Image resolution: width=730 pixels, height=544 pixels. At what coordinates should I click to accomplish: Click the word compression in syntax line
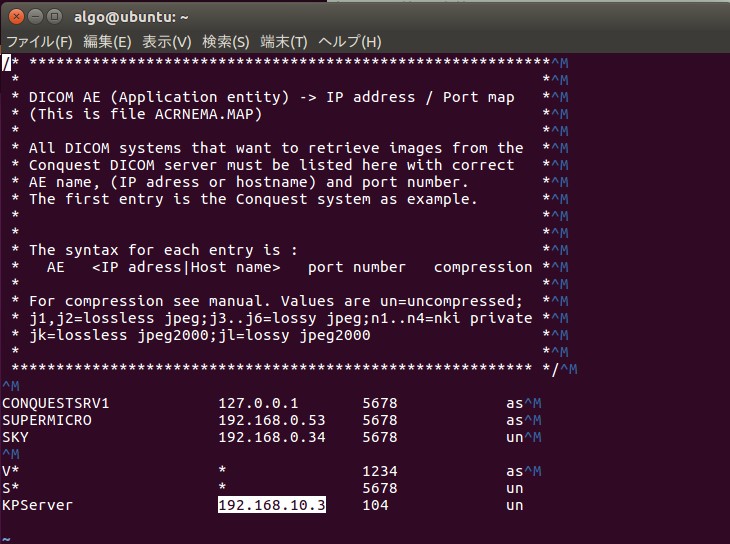point(483,267)
